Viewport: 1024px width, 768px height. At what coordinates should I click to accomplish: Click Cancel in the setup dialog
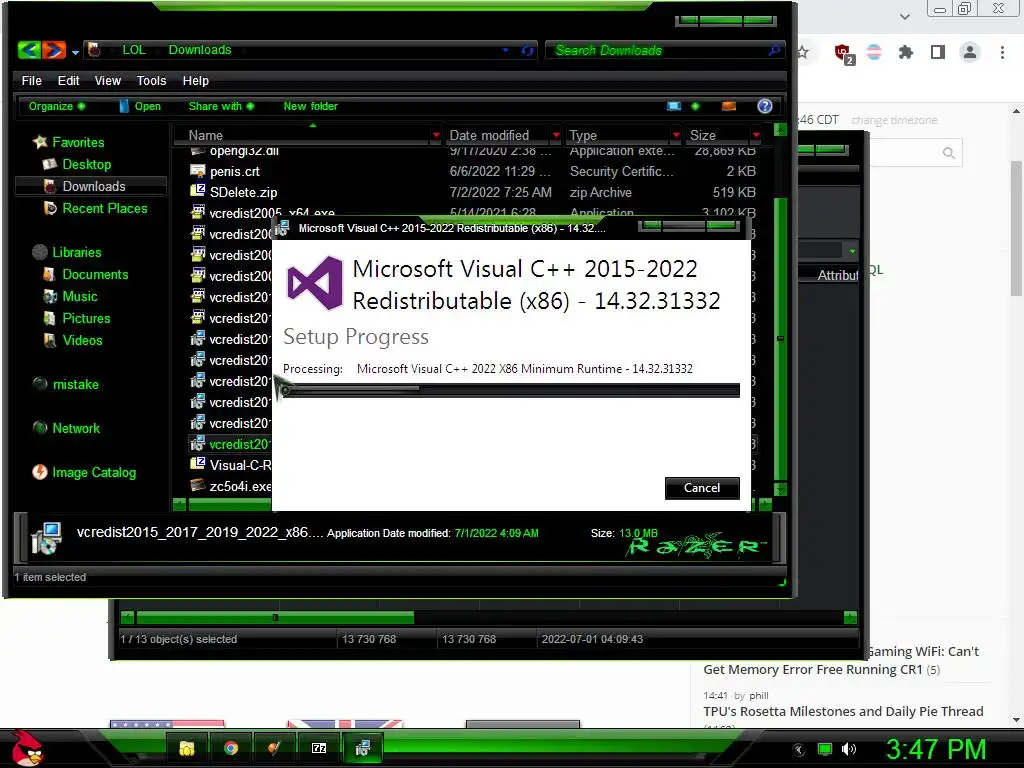(702, 488)
